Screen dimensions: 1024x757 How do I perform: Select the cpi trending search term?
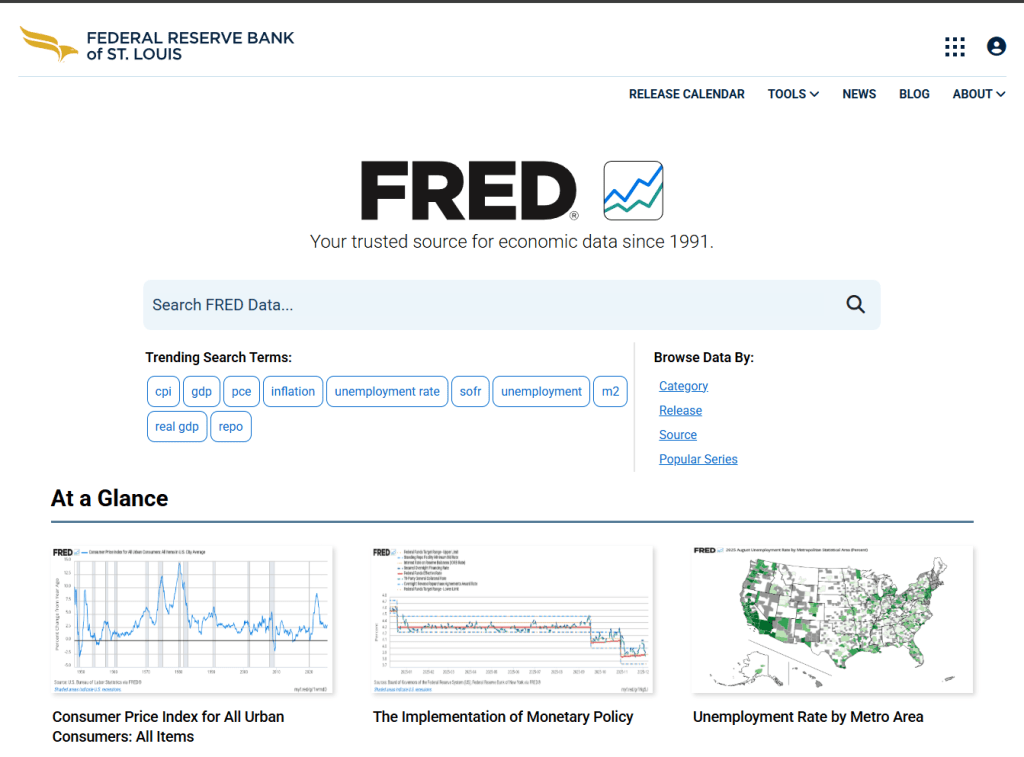tap(163, 392)
